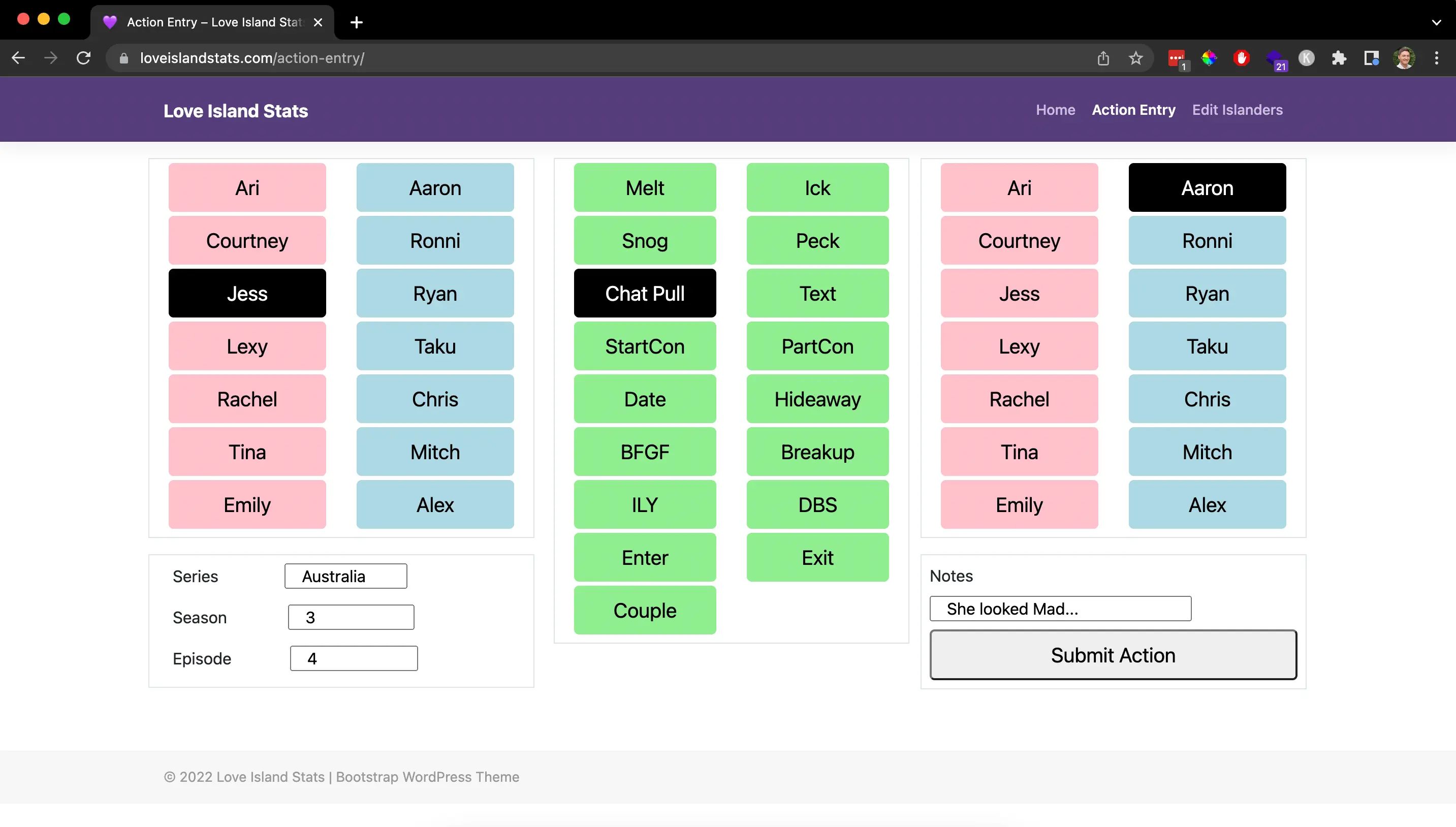Open the Edit Islanders nav item
1456x827 pixels.
point(1237,110)
